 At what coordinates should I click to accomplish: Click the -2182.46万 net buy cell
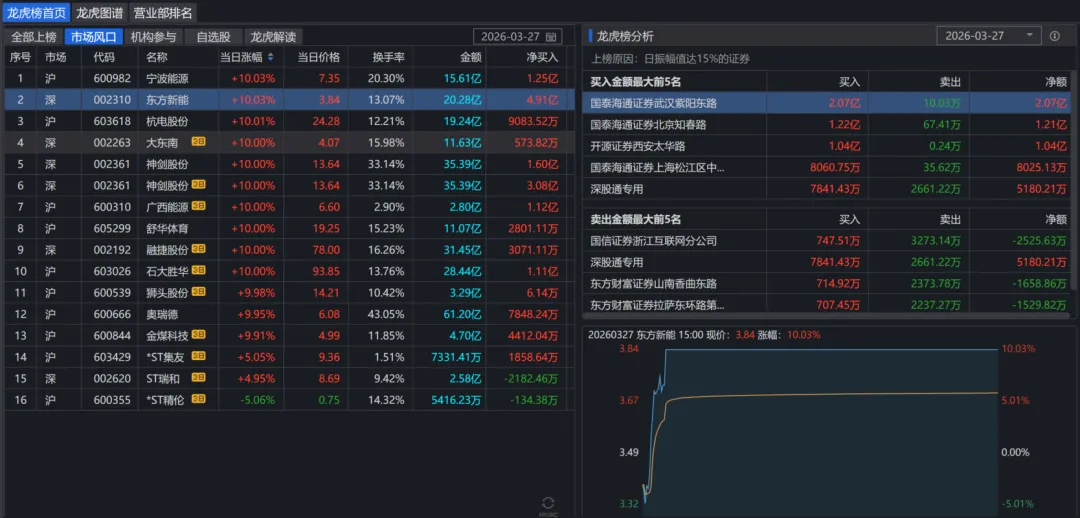[526, 377]
